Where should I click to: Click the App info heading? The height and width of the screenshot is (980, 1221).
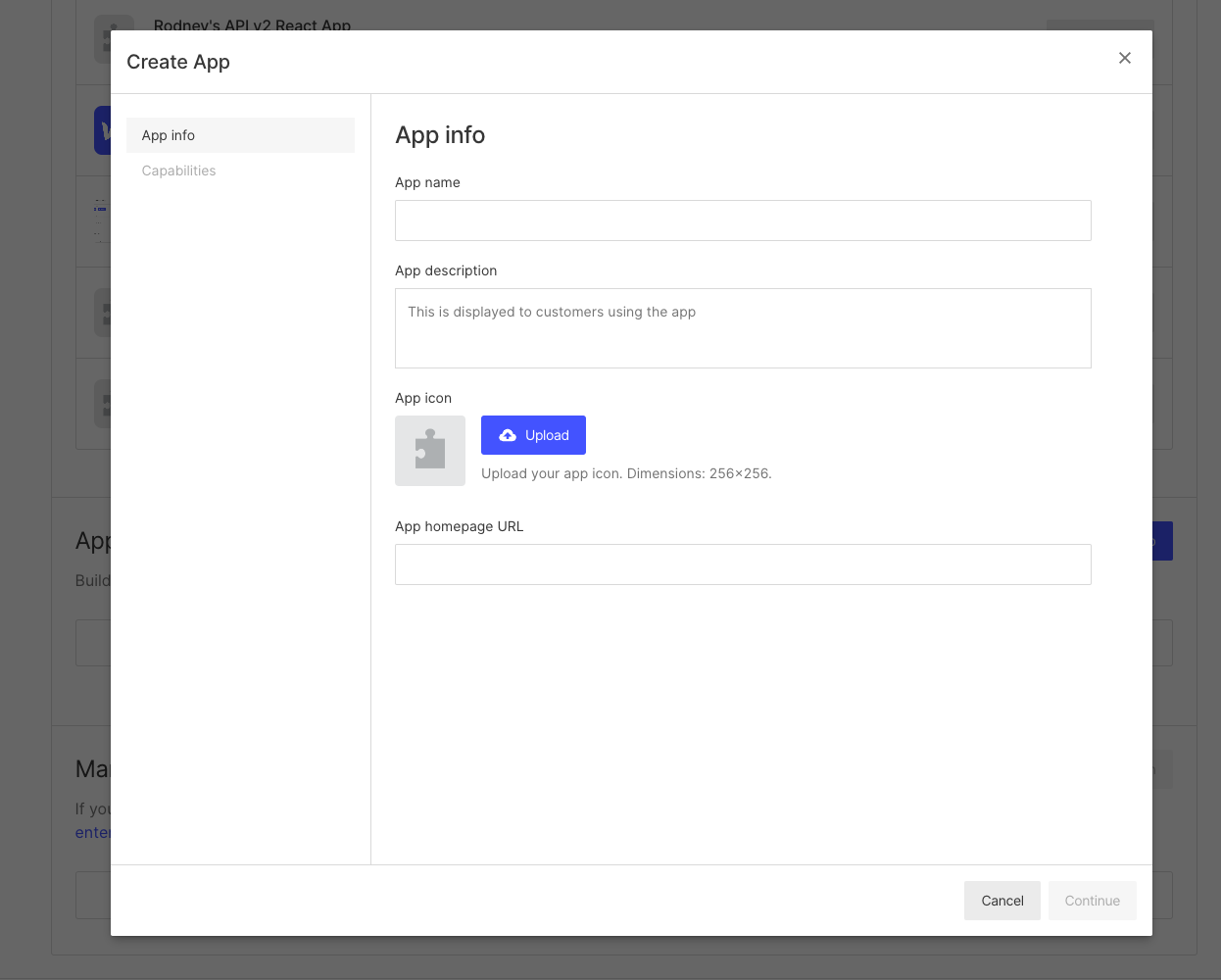440,135
